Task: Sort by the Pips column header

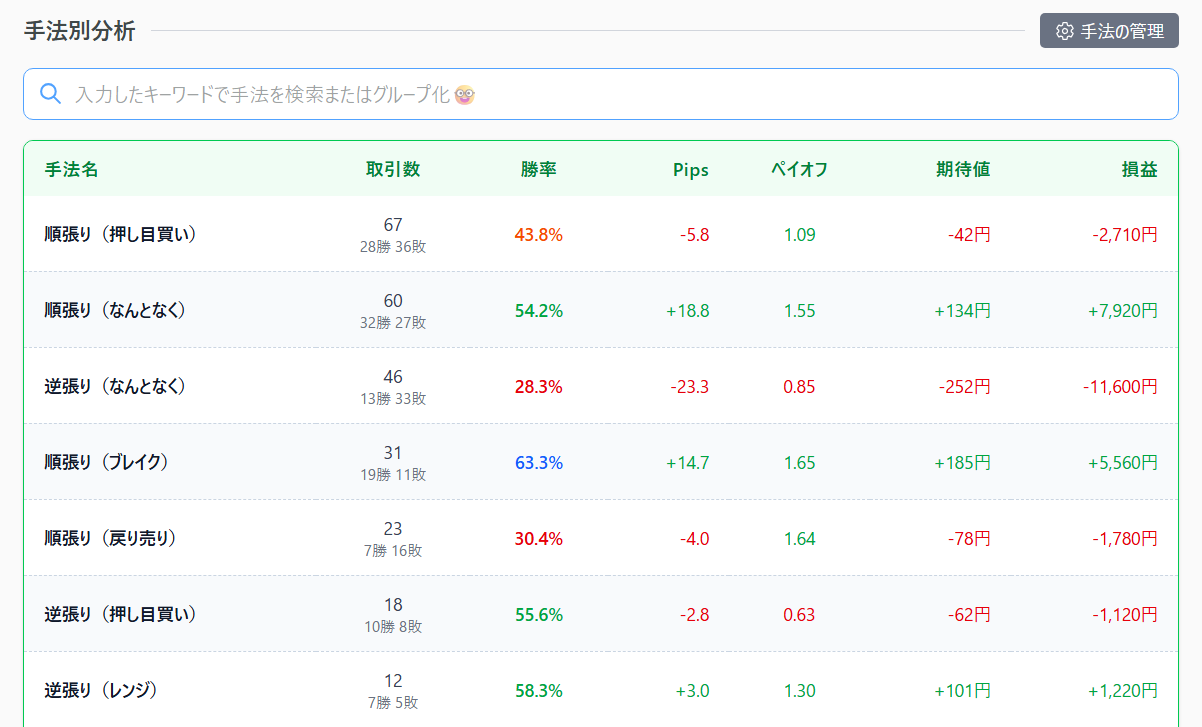Action: click(x=690, y=169)
